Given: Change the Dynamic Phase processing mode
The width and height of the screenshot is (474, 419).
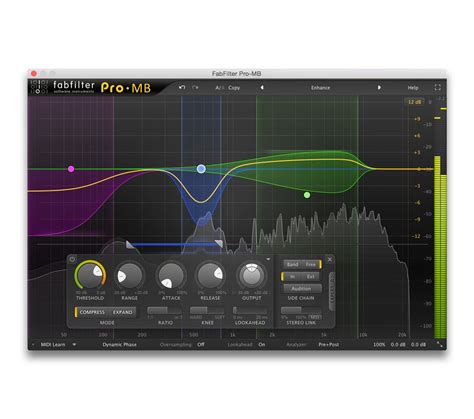Looking at the screenshot, I should click(119, 344).
